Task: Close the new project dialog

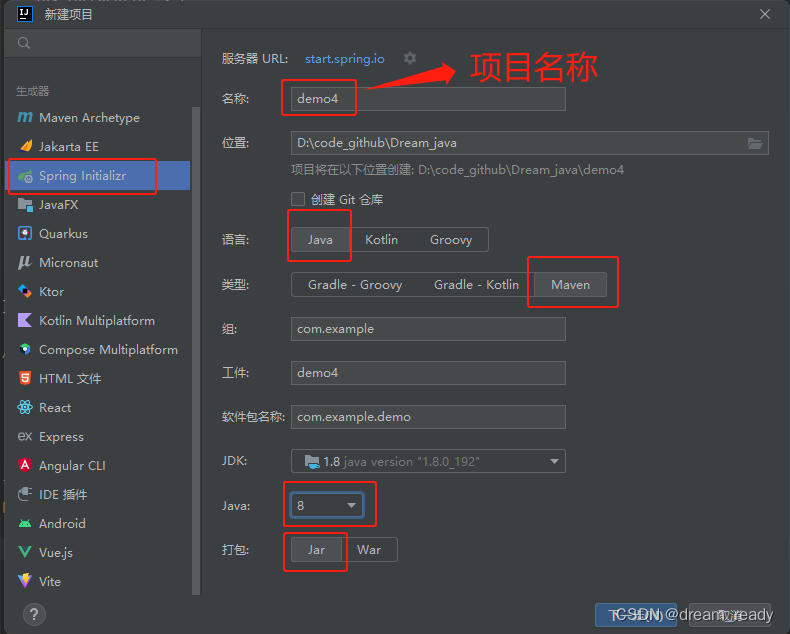Action: 765,14
